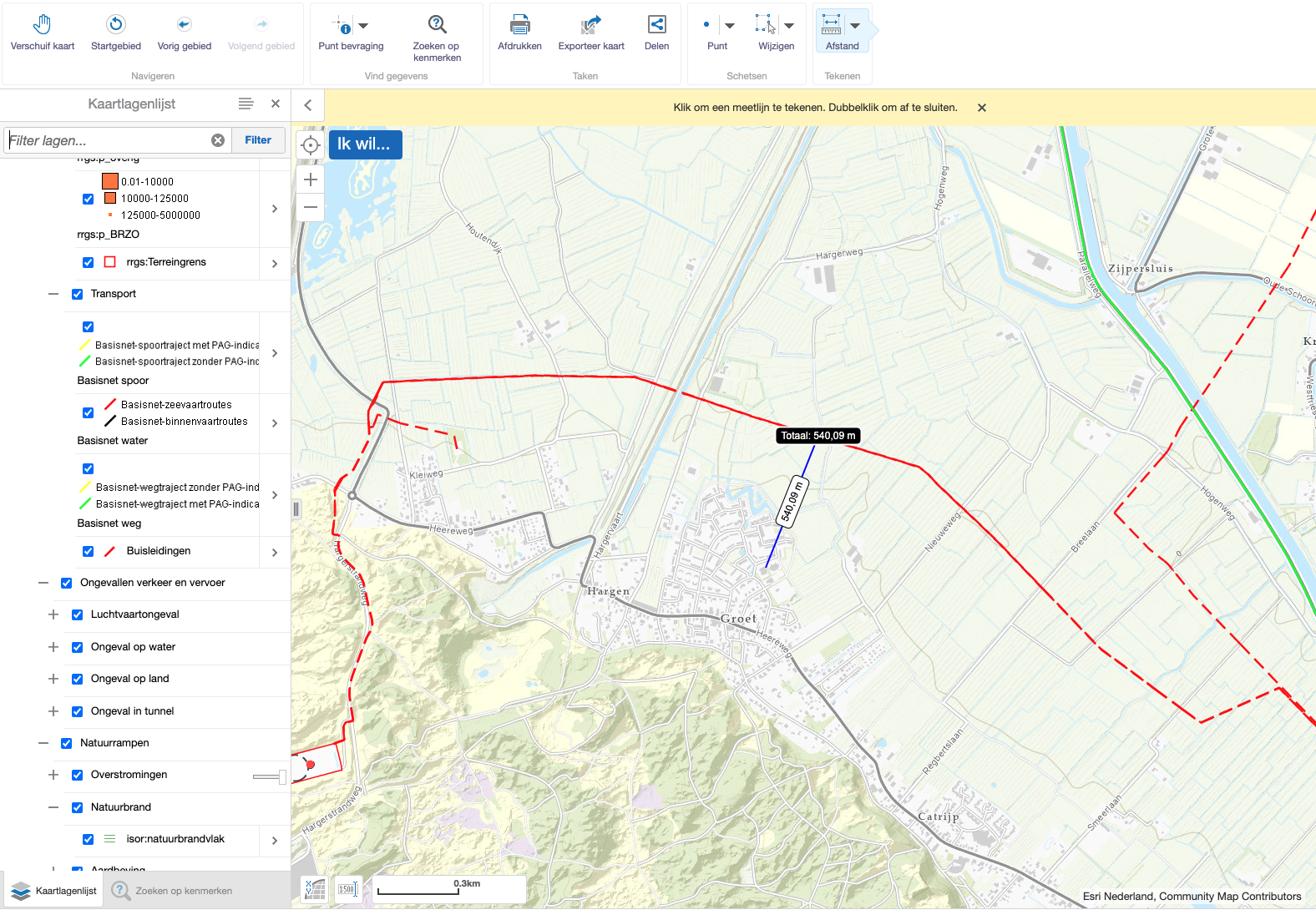Toggle Transport group checkbox
The width and height of the screenshot is (1316, 910).
click(x=77, y=294)
